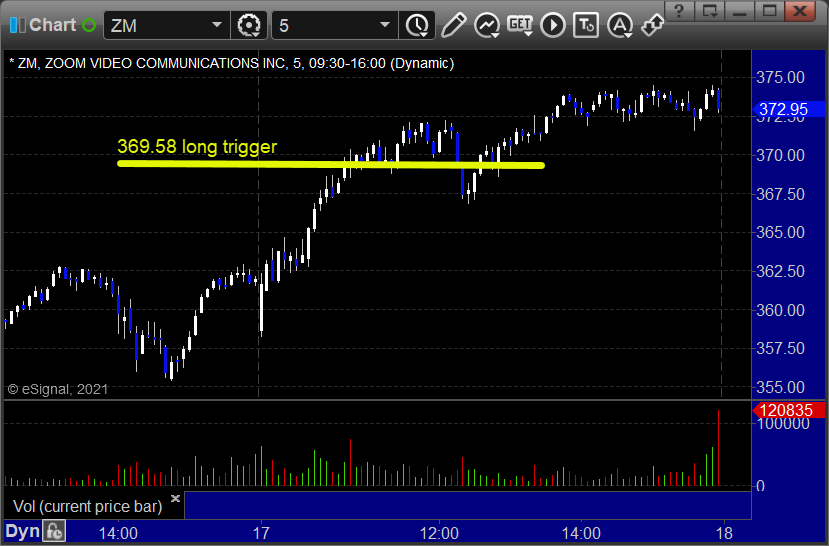Click the bar replay play button
Screen dimensions: 829x546
[553, 25]
